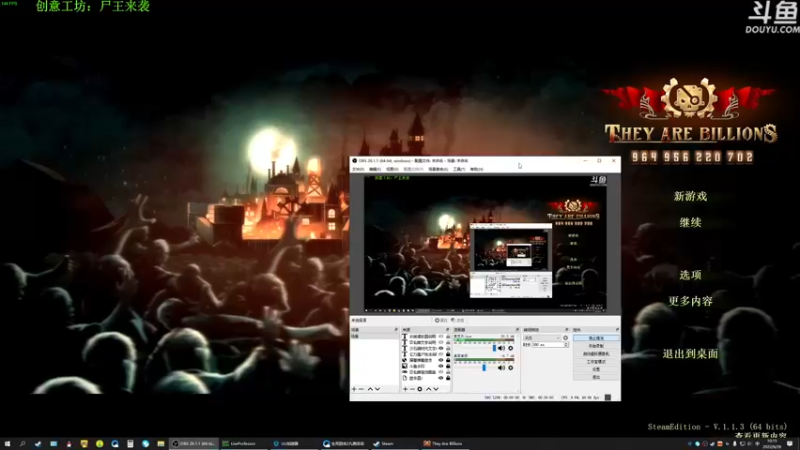Pop out the controls dock panel
The height and width of the screenshot is (450, 800).
pyautogui.click(x=618, y=330)
